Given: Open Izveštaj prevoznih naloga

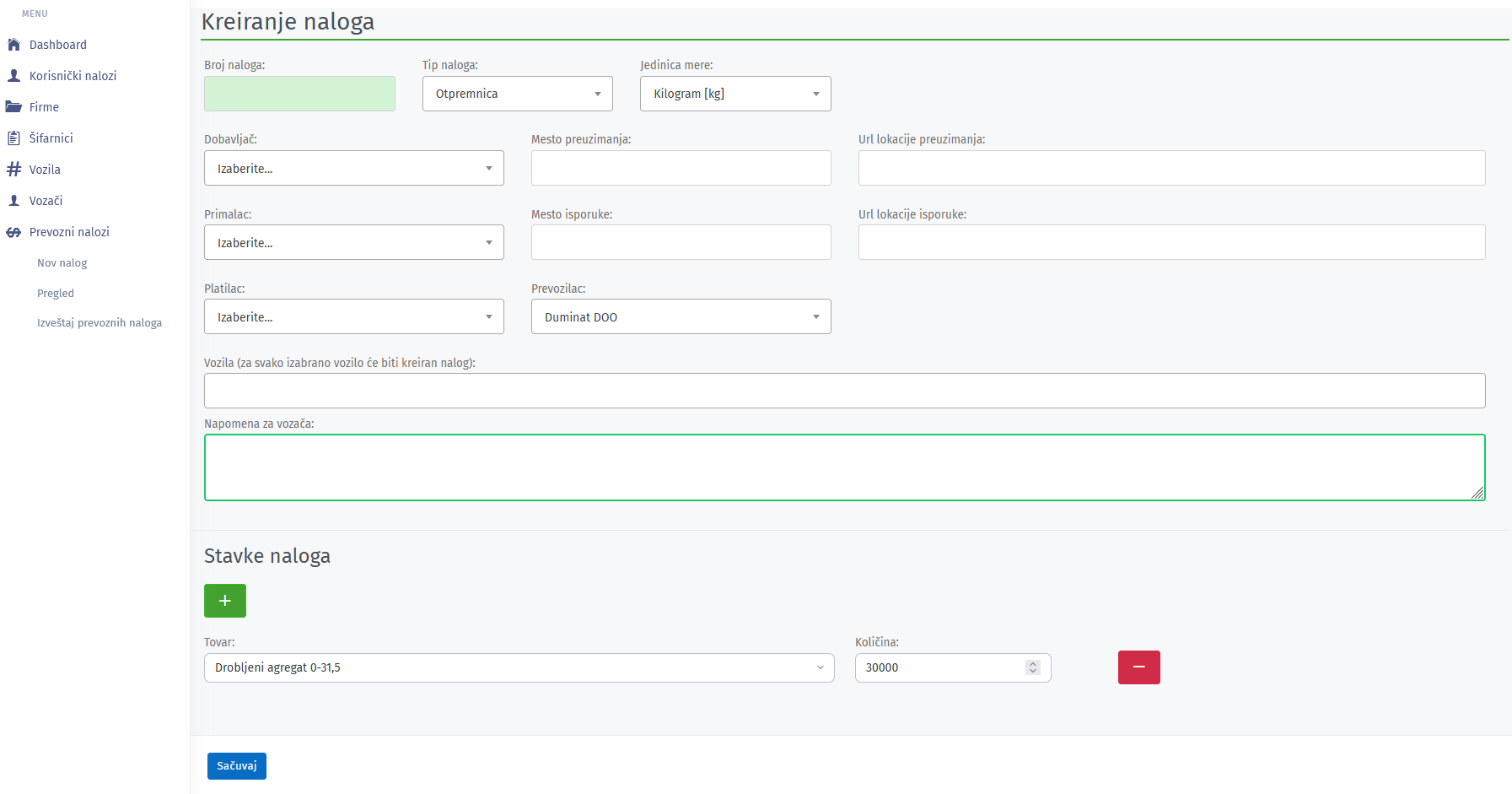Looking at the screenshot, I should point(100,323).
